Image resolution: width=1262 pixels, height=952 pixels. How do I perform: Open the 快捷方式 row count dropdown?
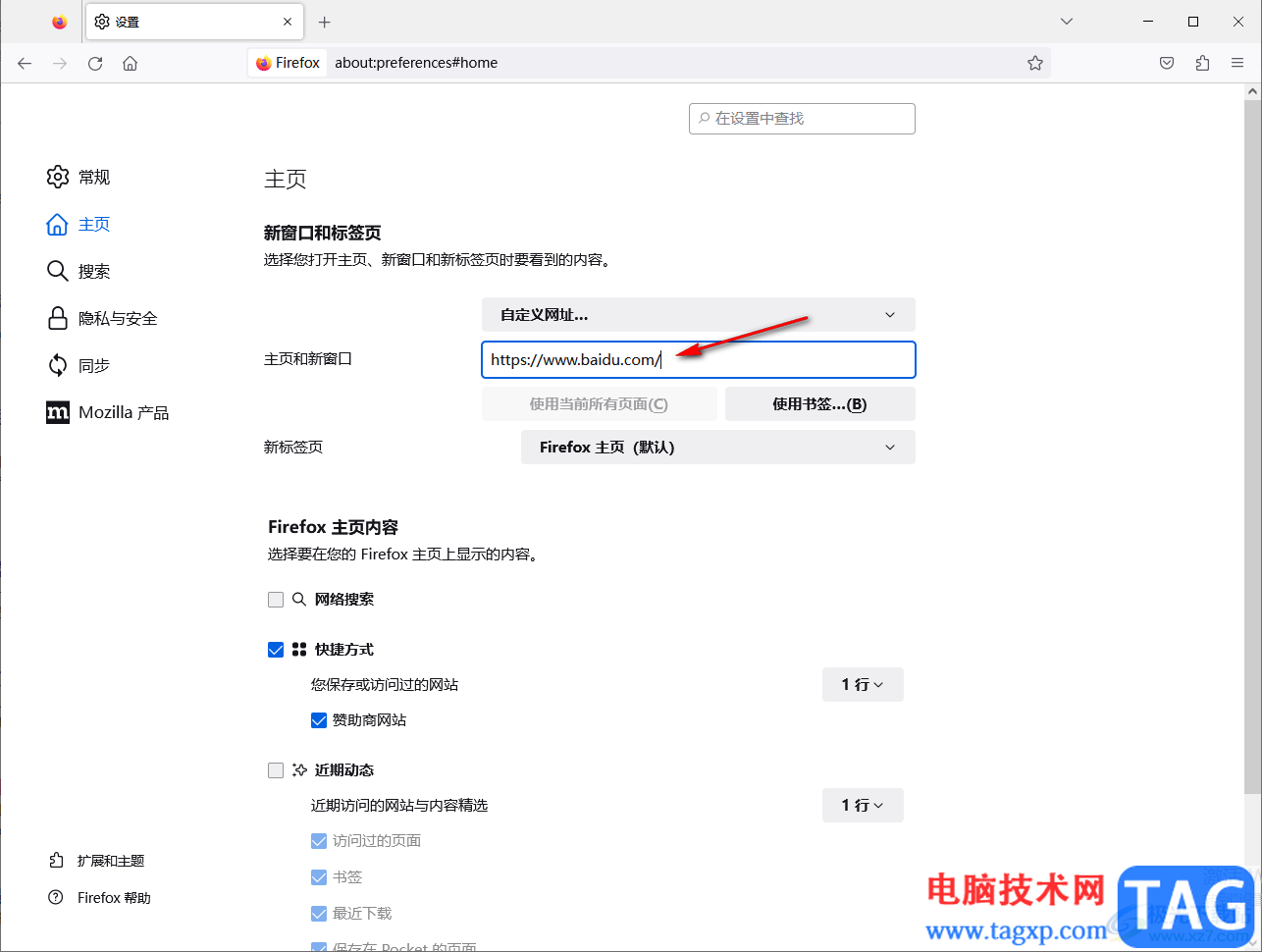[863, 685]
